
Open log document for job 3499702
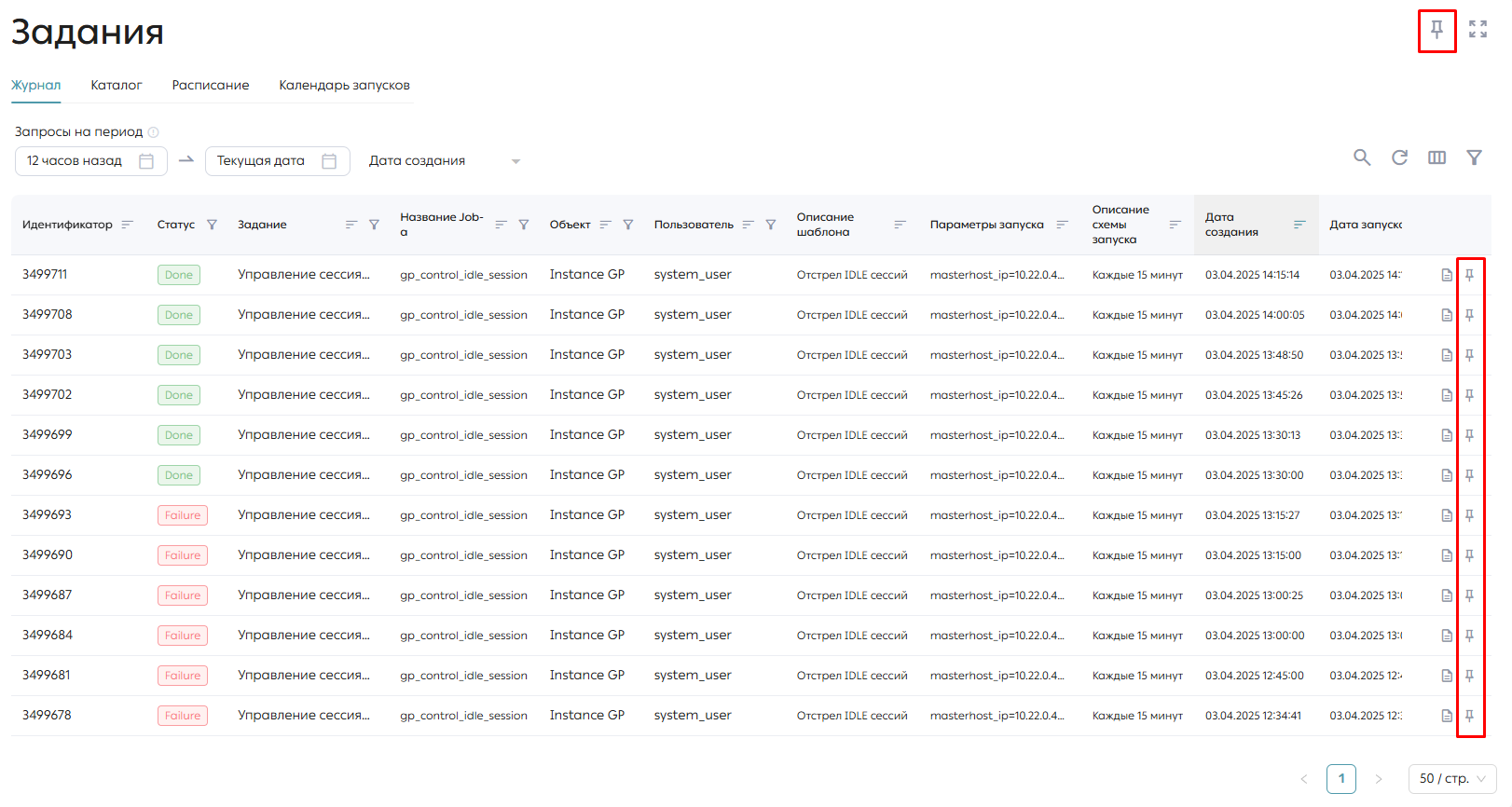tap(1447, 395)
